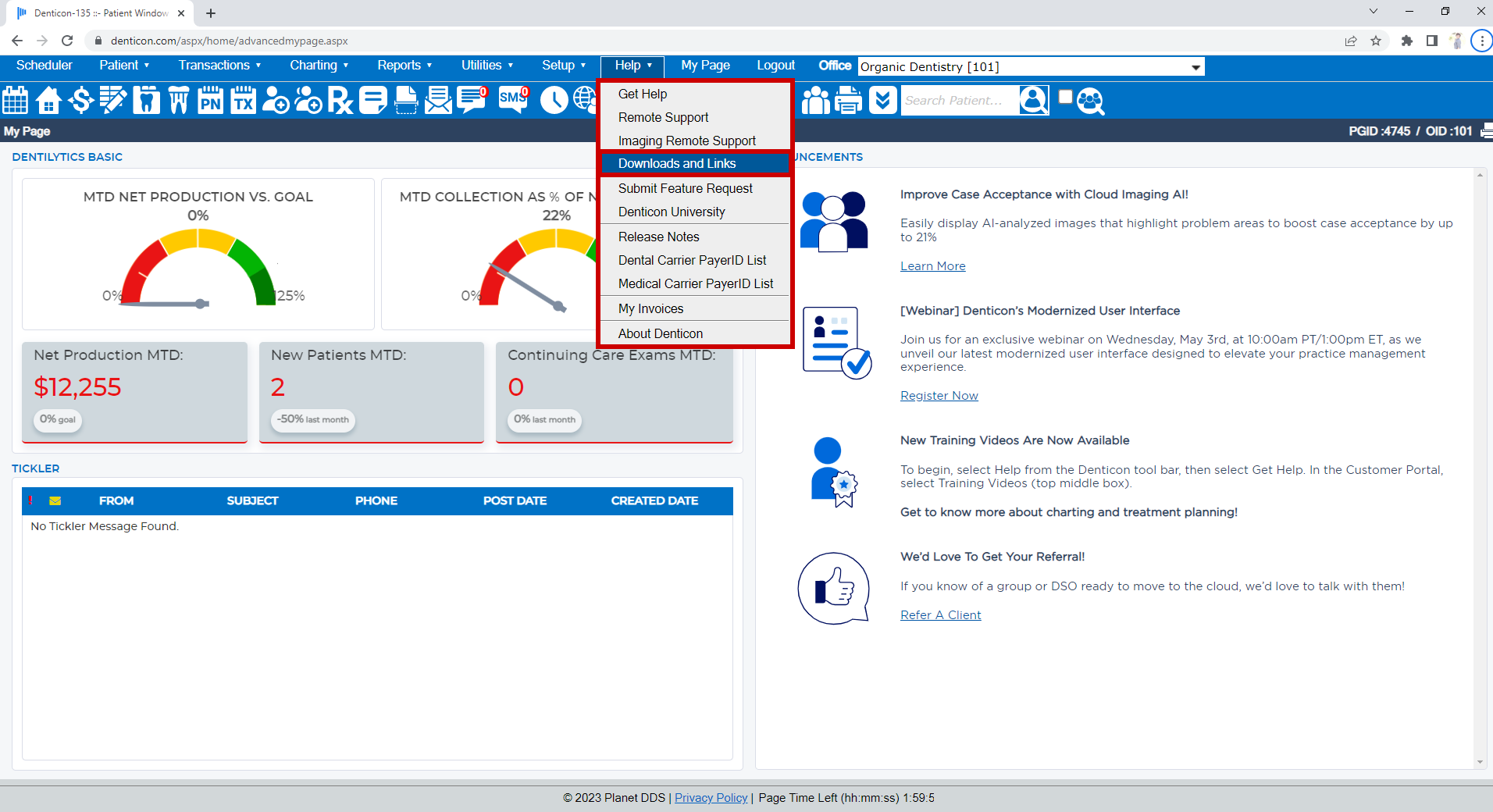This screenshot has width=1493, height=812.
Task: Click the announcements scrollbar down arrow
Action: [x=1480, y=762]
